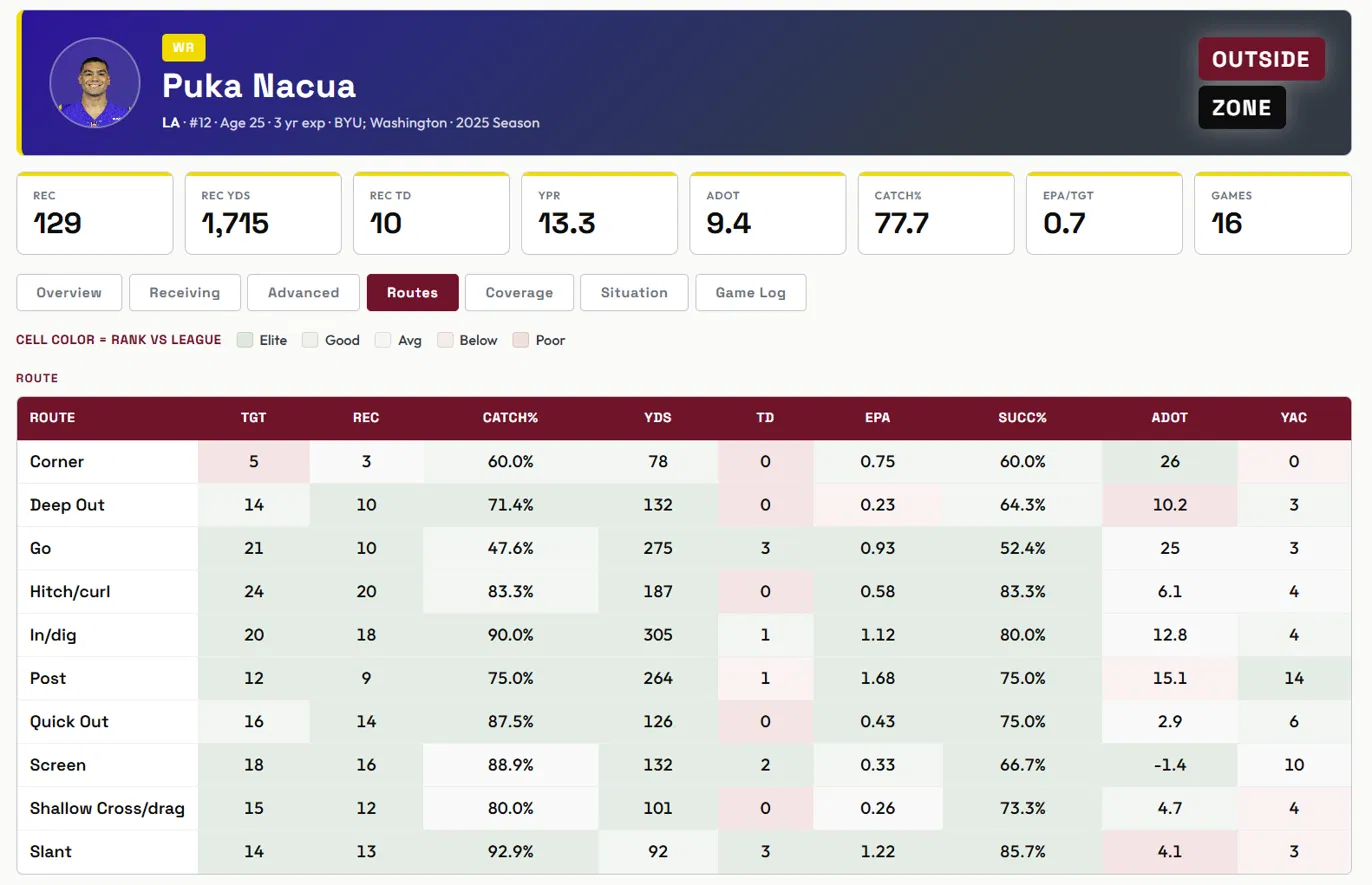
Task: Click the Good legend color swatch
Action: [x=310, y=340]
